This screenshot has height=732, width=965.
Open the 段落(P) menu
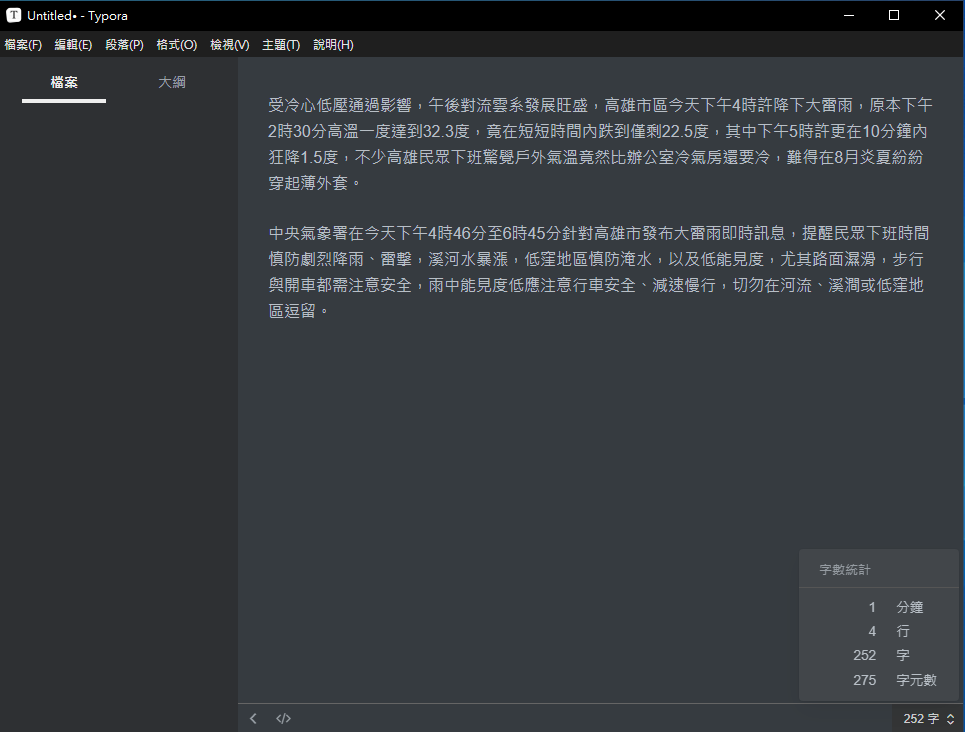[x=124, y=45]
